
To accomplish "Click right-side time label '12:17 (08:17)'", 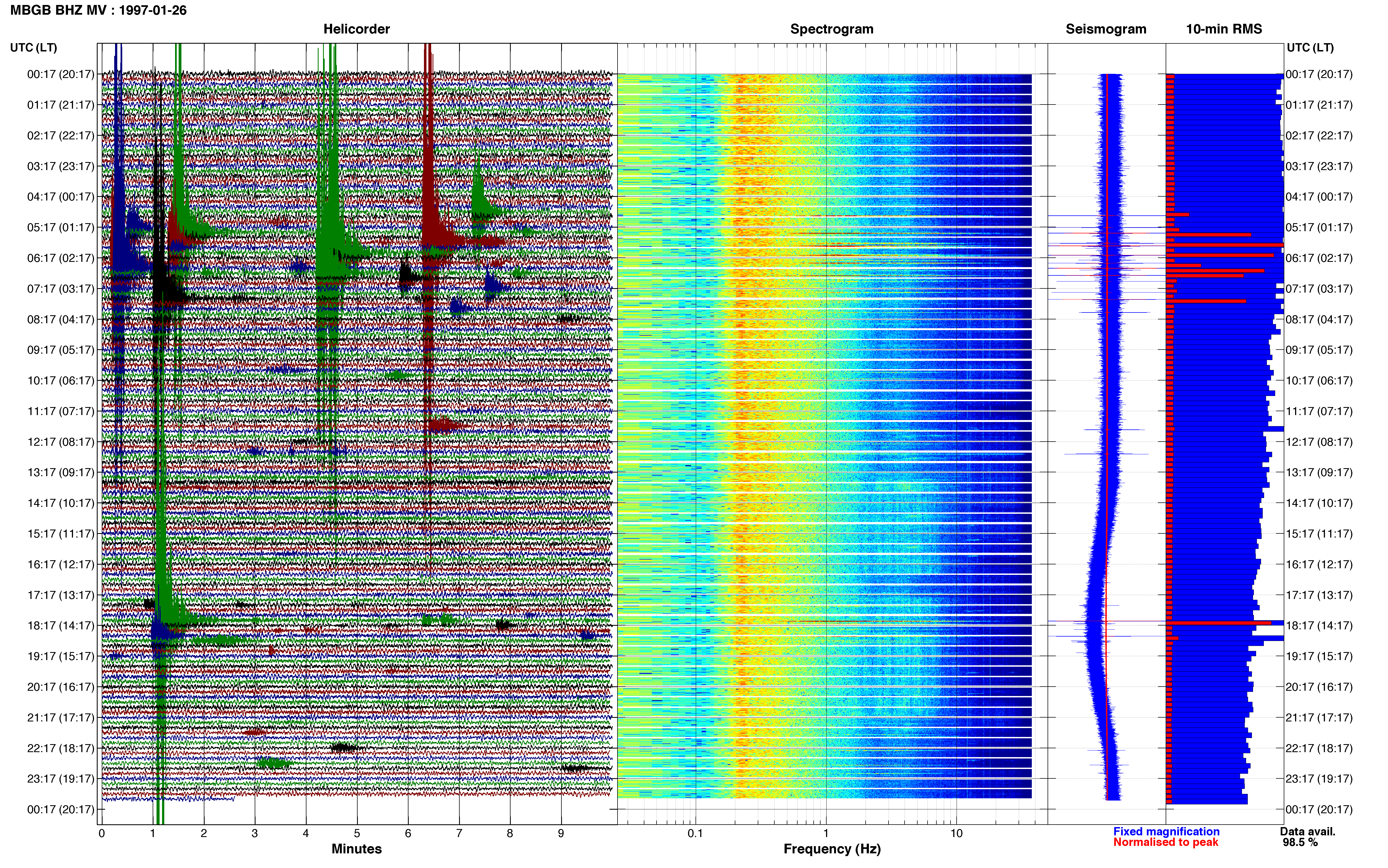I will [x=1319, y=442].
